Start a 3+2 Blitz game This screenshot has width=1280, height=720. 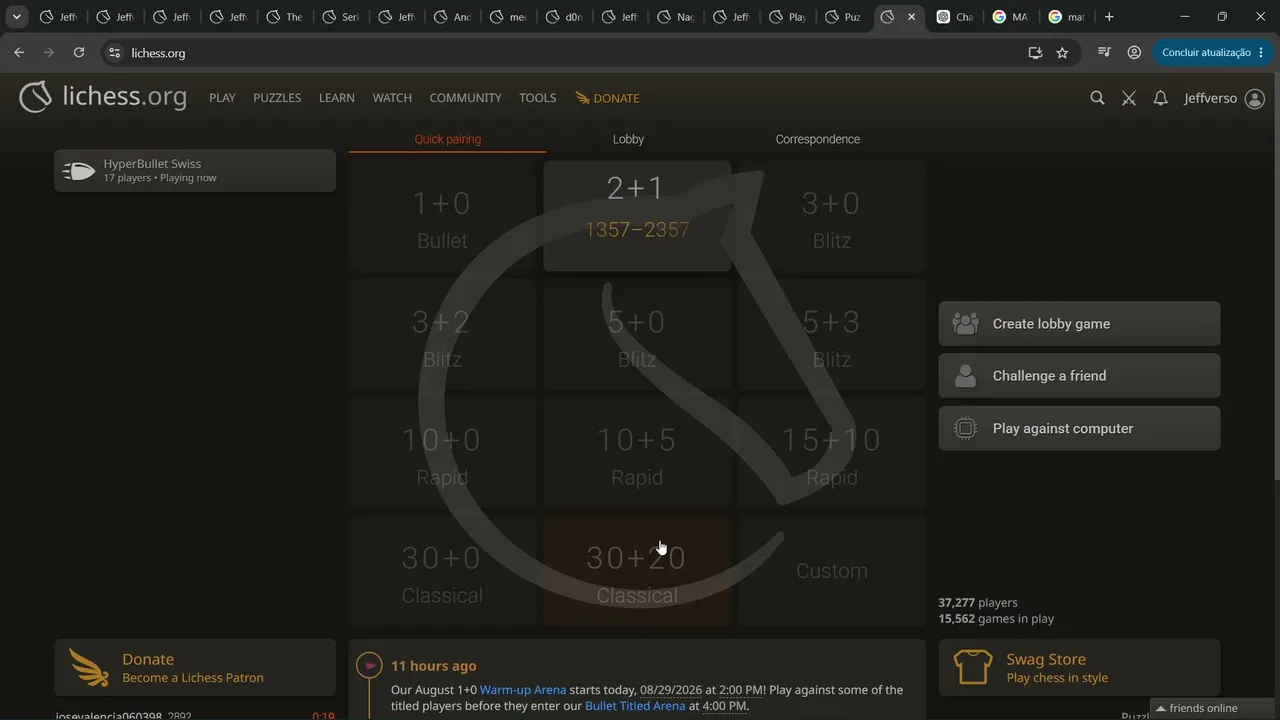click(442, 334)
